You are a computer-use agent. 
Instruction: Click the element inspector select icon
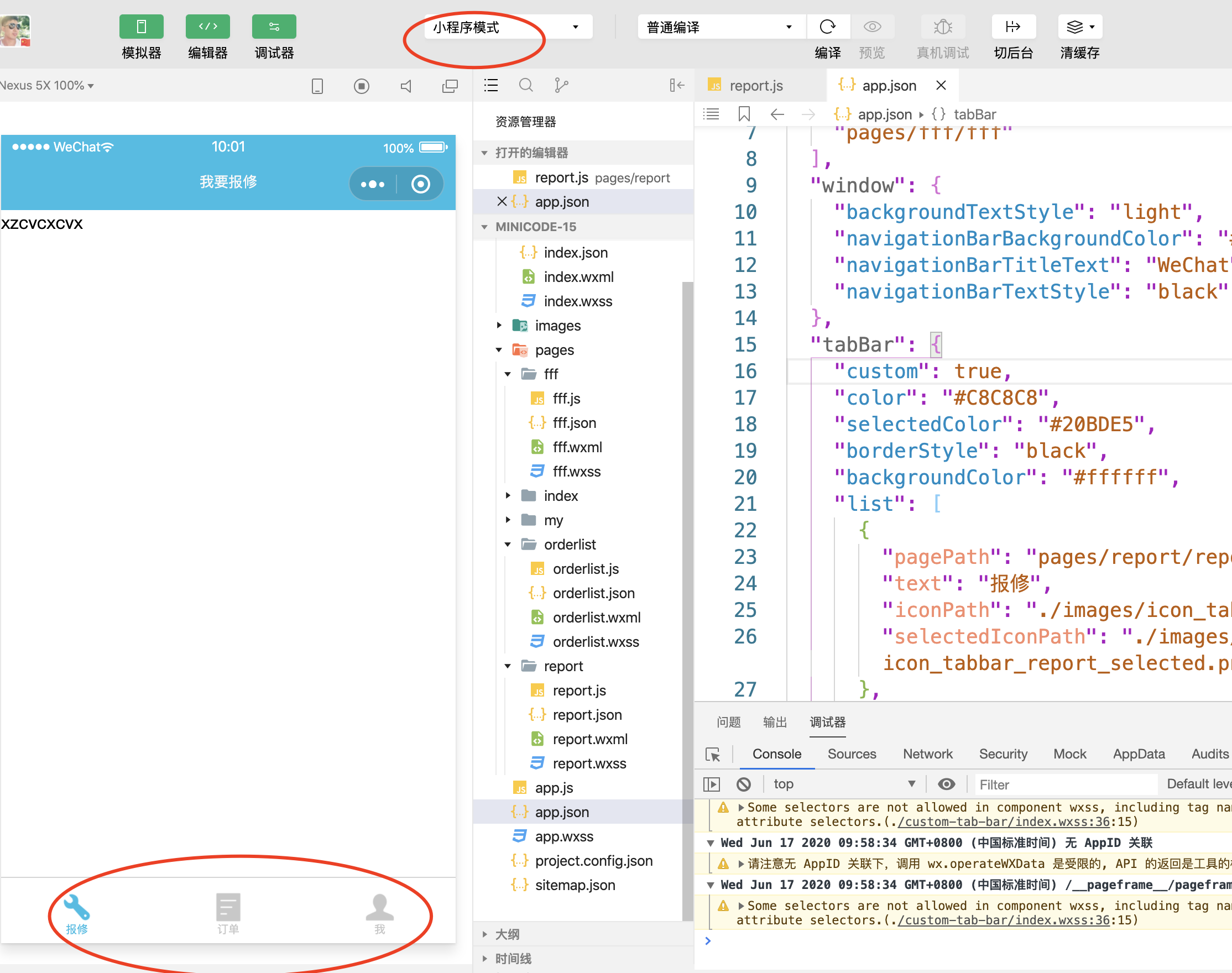(x=712, y=754)
